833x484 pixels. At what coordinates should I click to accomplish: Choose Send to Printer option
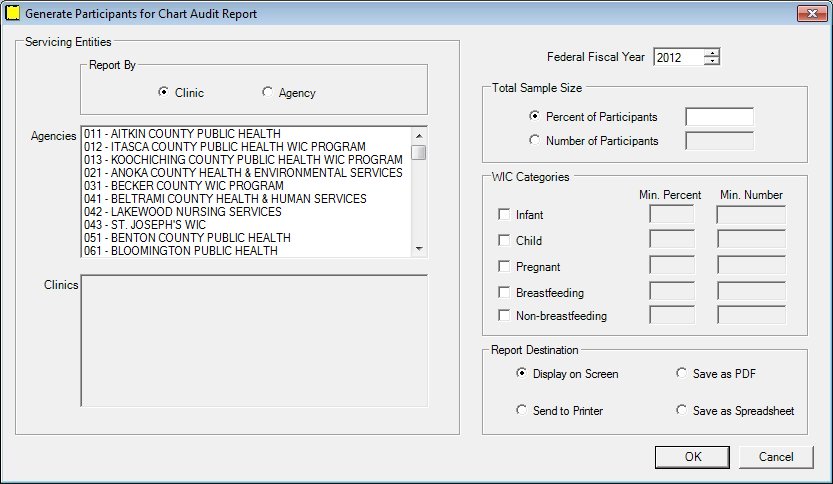[x=522, y=410]
